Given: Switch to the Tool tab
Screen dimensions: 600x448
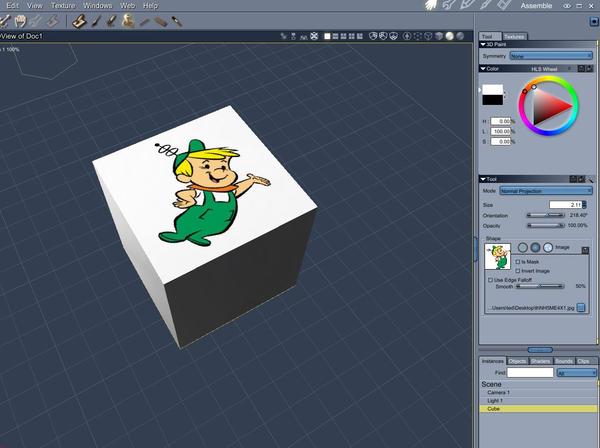Looking at the screenshot, I should 489,36.
